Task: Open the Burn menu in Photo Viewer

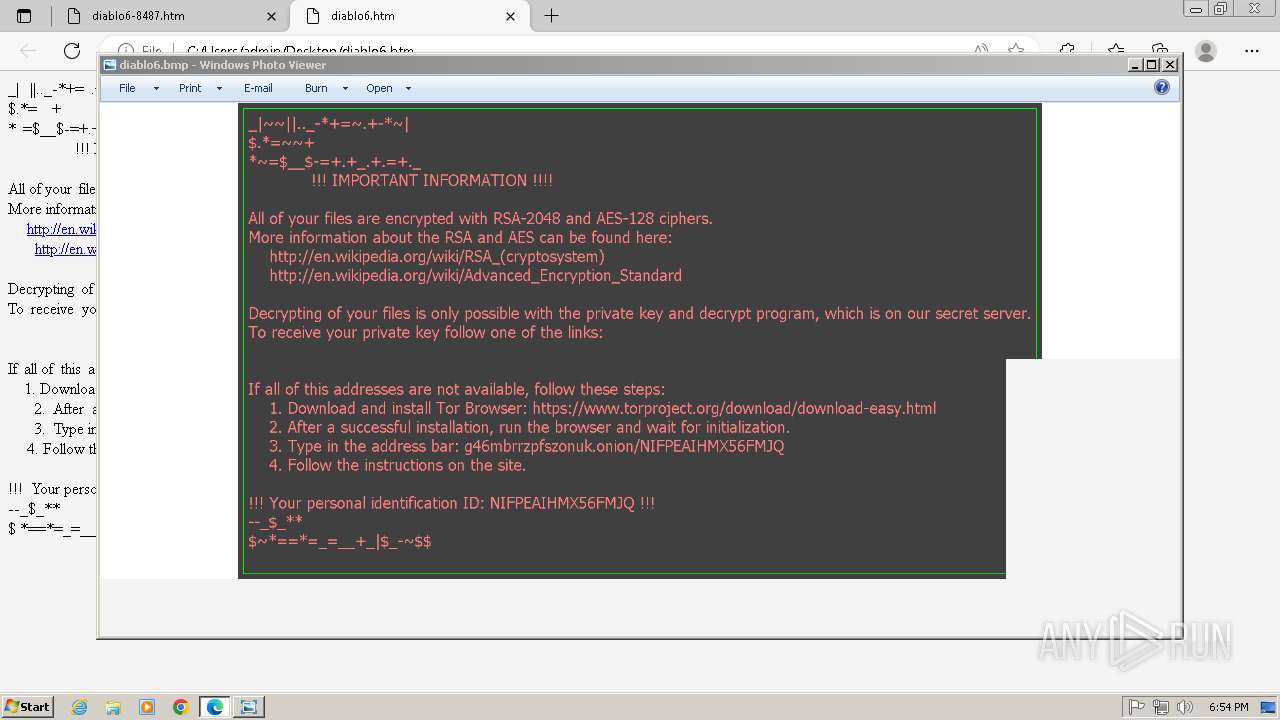Action: click(x=316, y=88)
